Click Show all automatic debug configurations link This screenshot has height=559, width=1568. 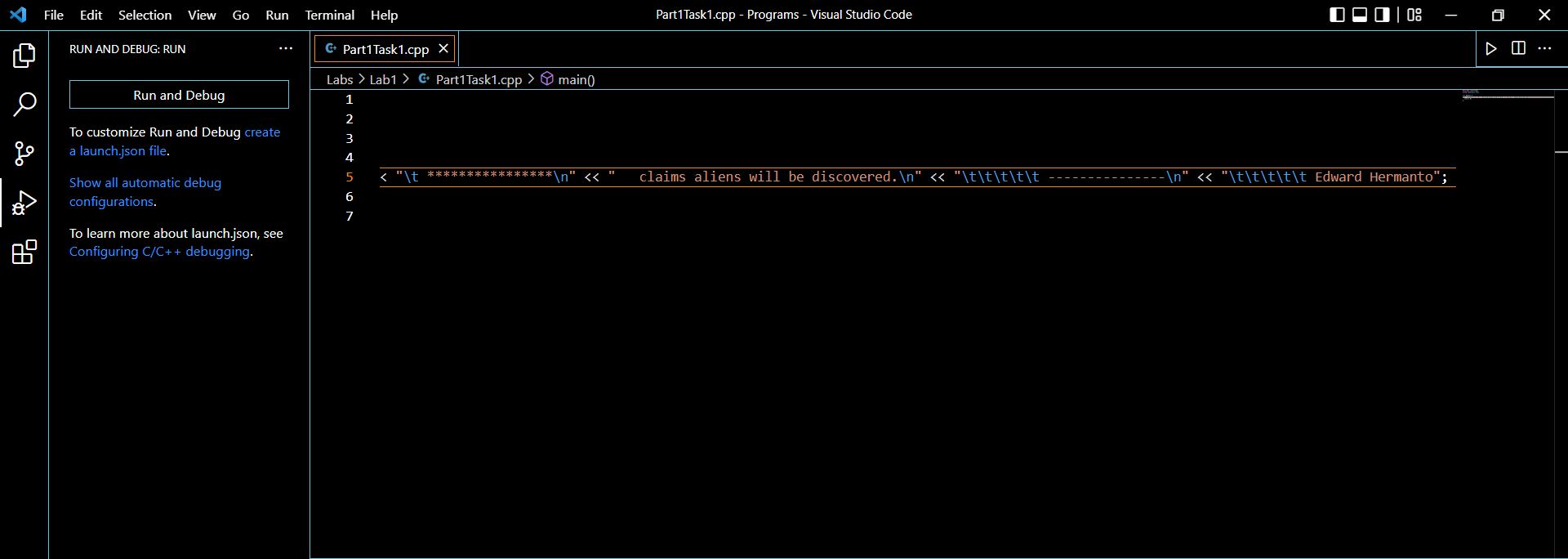(145, 192)
